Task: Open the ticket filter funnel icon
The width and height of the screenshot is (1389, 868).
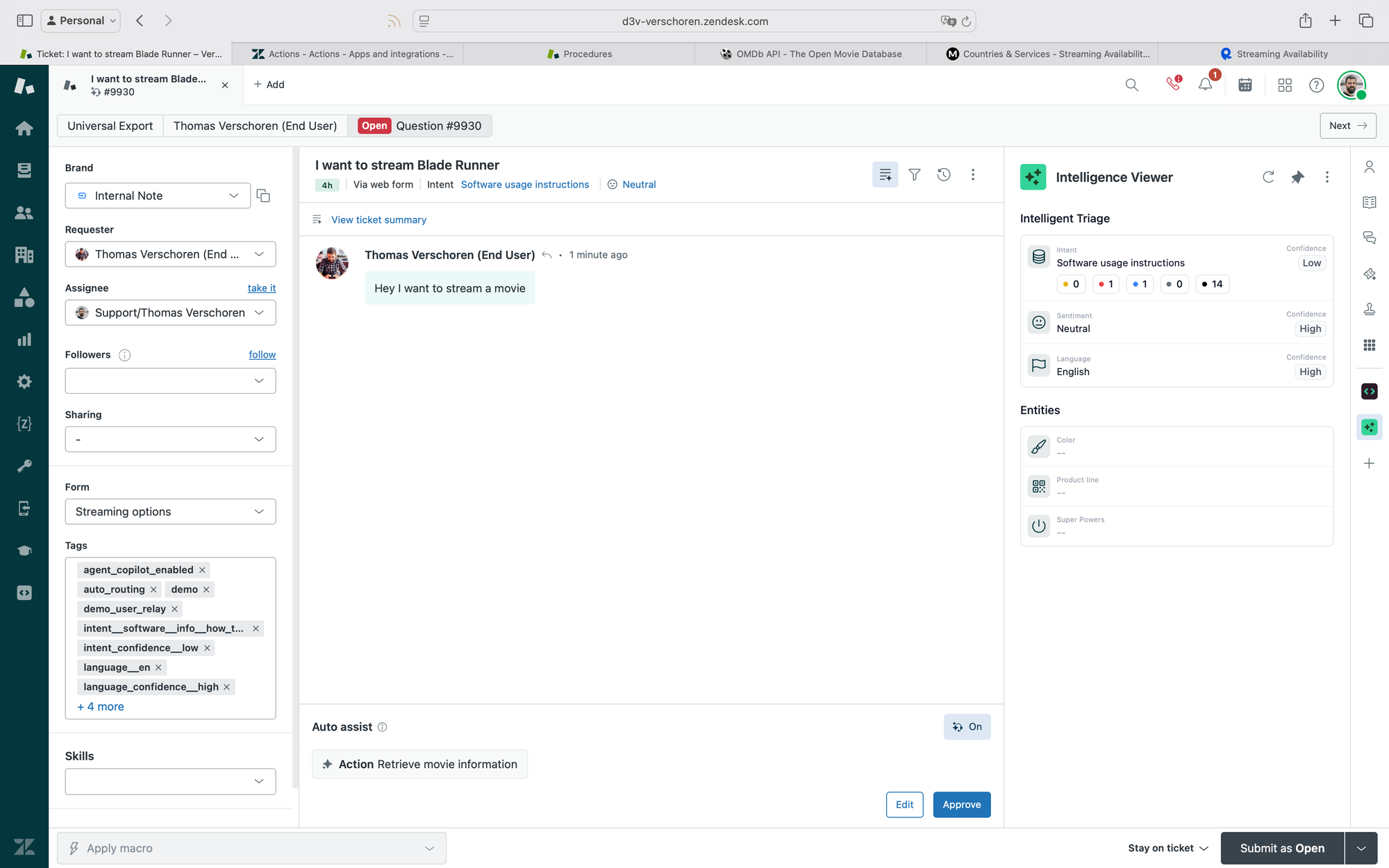Action: [914, 175]
